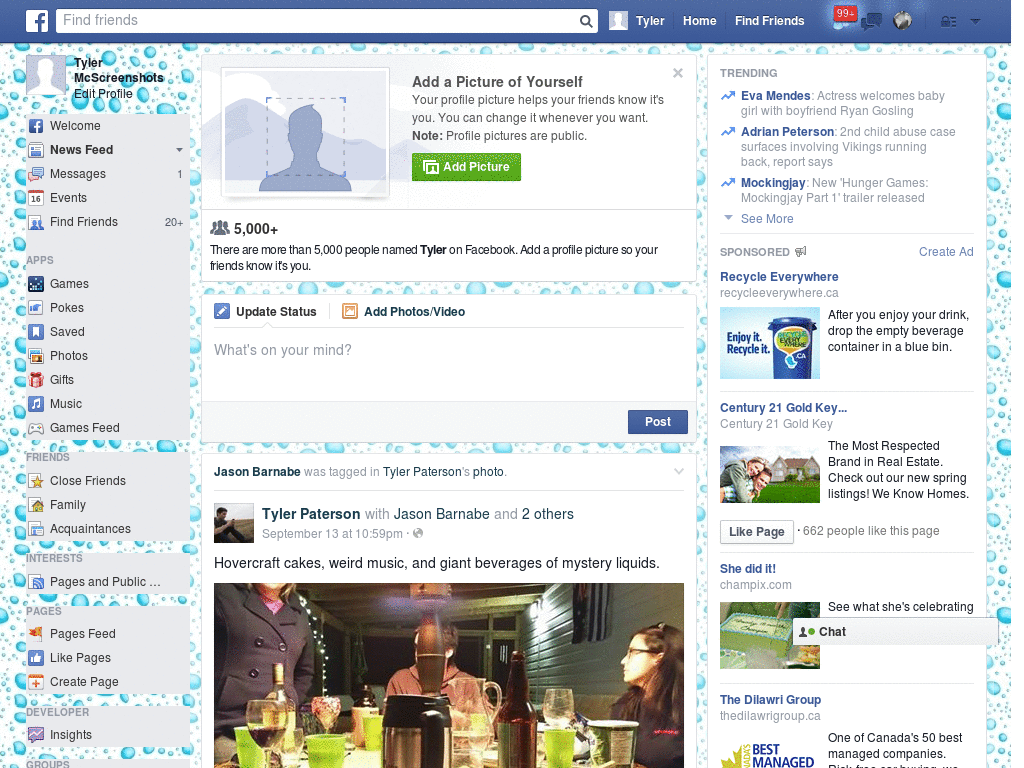Click the Games Feed controller icon
This screenshot has height=768, width=1024.
36,428
